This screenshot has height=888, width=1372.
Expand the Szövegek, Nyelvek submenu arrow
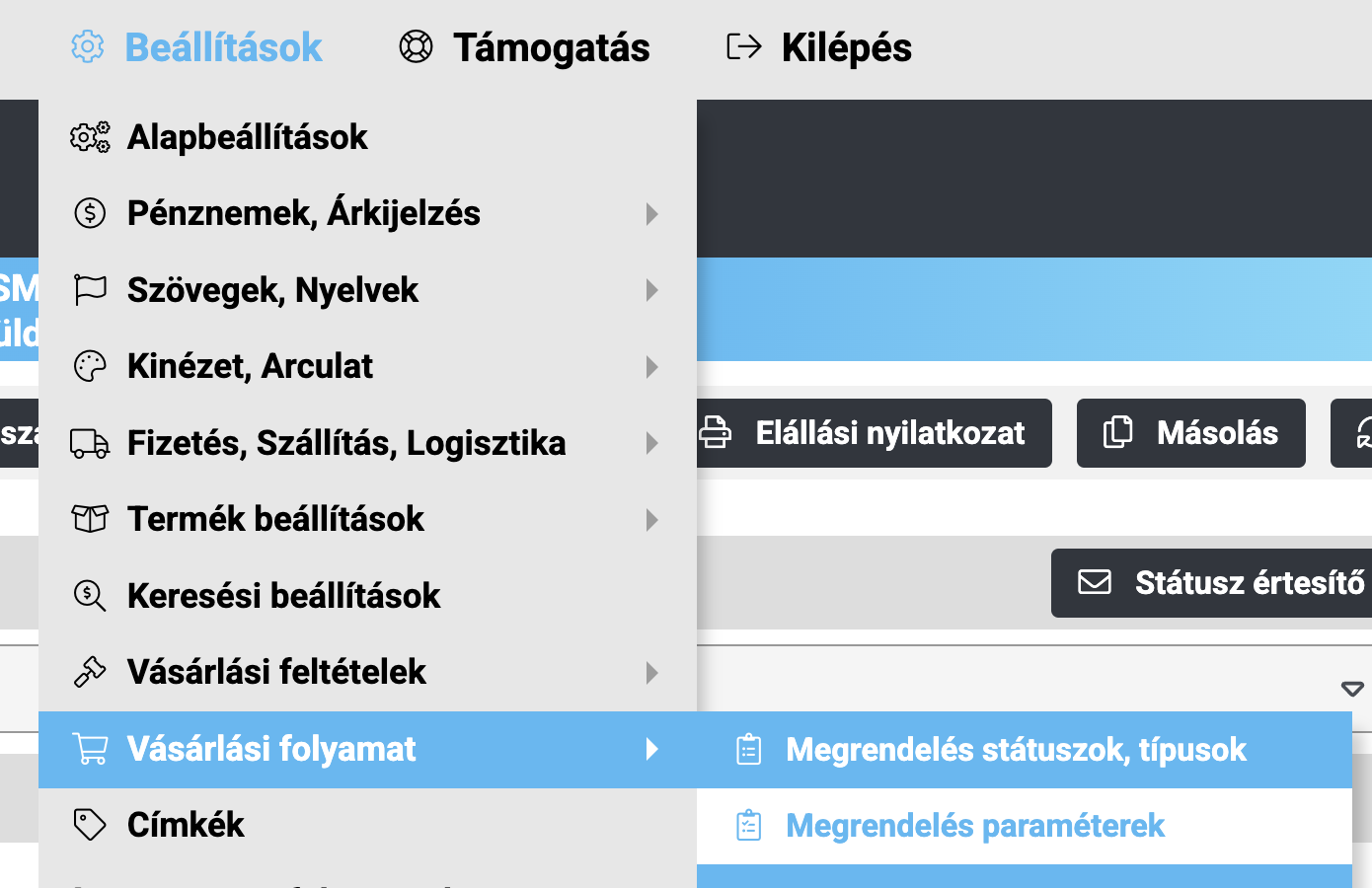coord(651,290)
